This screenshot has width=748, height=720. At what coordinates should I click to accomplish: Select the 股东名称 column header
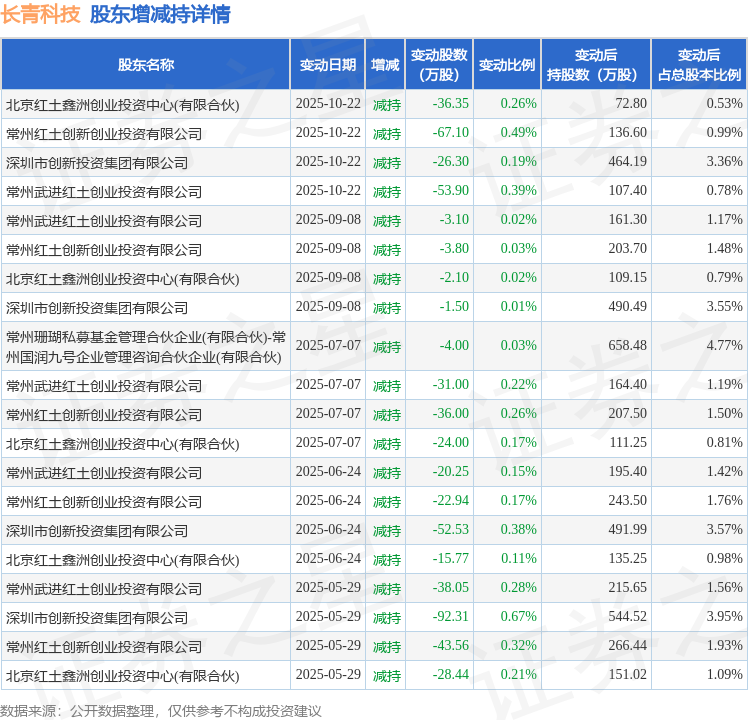pyautogui.click(x=146, y=65)
